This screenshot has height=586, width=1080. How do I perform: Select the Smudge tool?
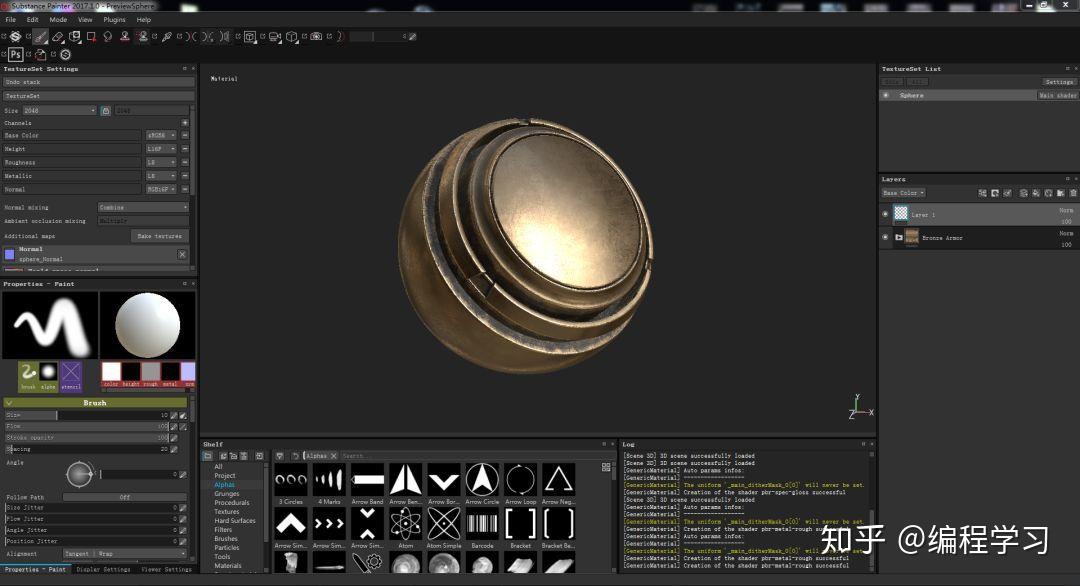[107, 36]
